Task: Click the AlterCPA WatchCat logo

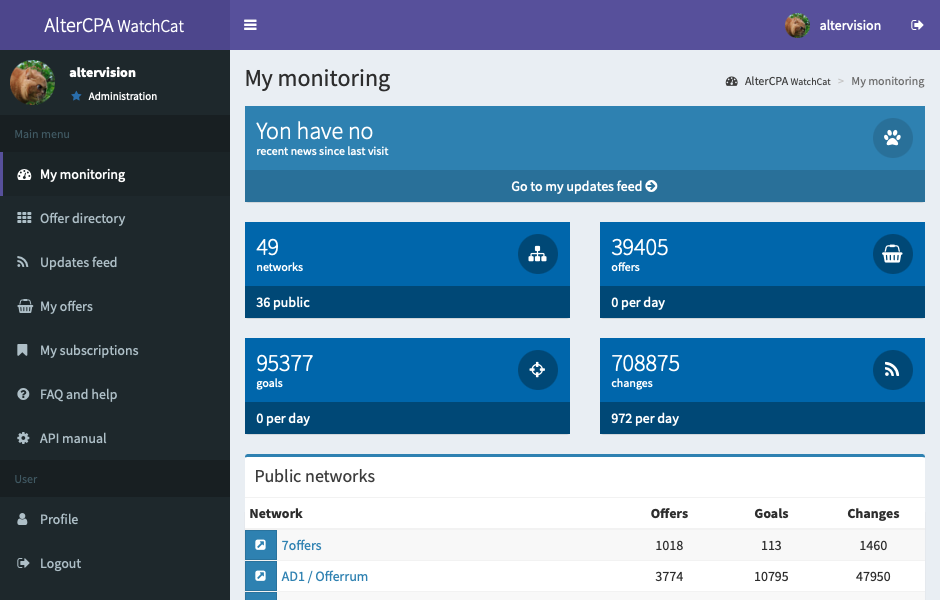Action: [x=114, y=25]
